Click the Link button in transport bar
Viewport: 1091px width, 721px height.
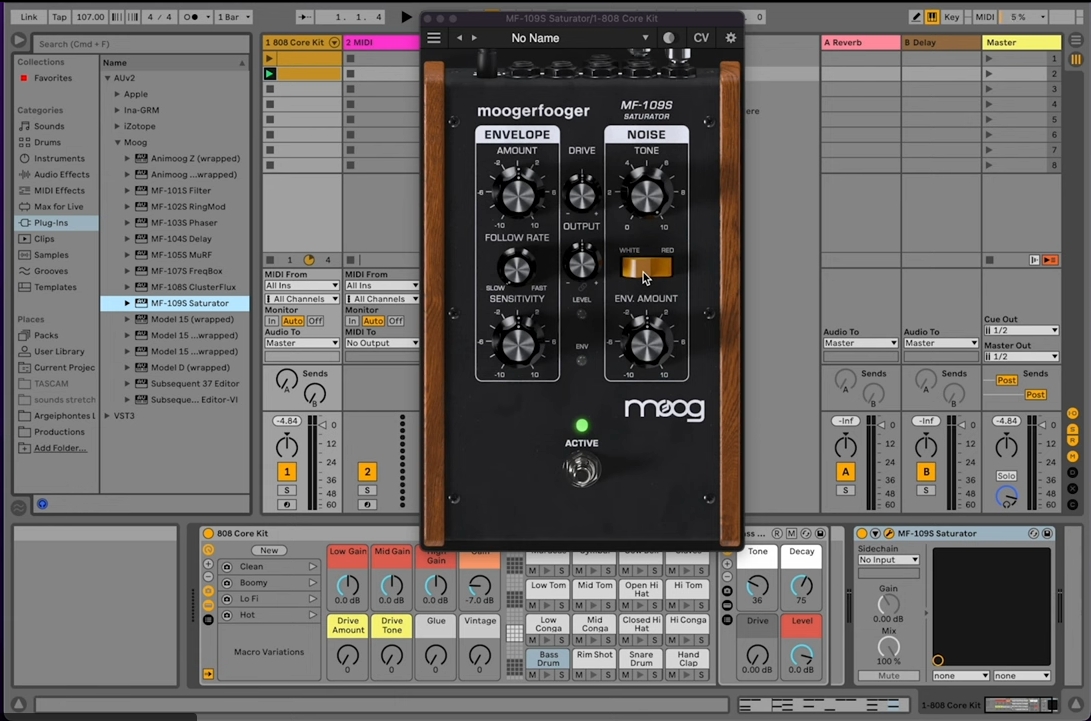click(29, 17)
